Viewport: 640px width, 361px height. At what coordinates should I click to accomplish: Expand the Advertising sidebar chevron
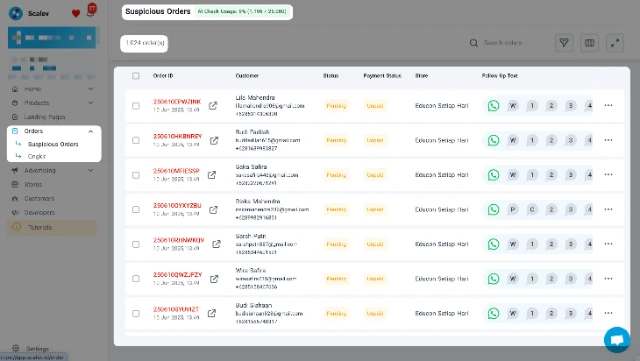(x=91, y=170)
